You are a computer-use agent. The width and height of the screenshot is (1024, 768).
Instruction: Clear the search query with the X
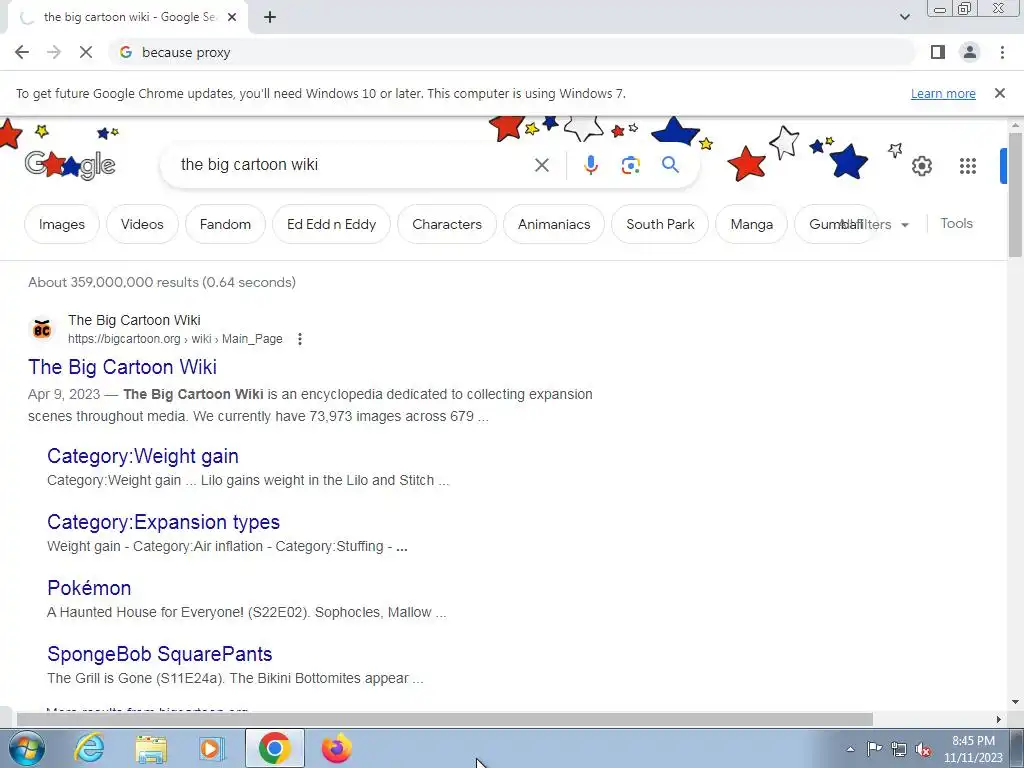coord(541,165)
